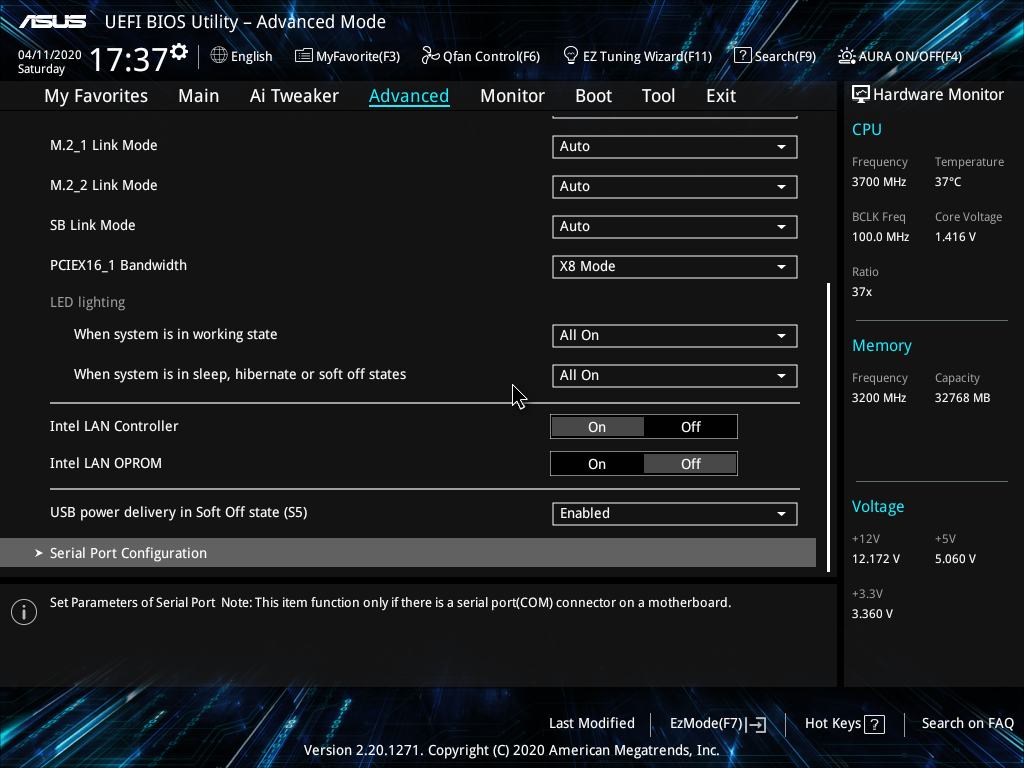
Task: Click the 17:37 clock time
Action: 129,59
